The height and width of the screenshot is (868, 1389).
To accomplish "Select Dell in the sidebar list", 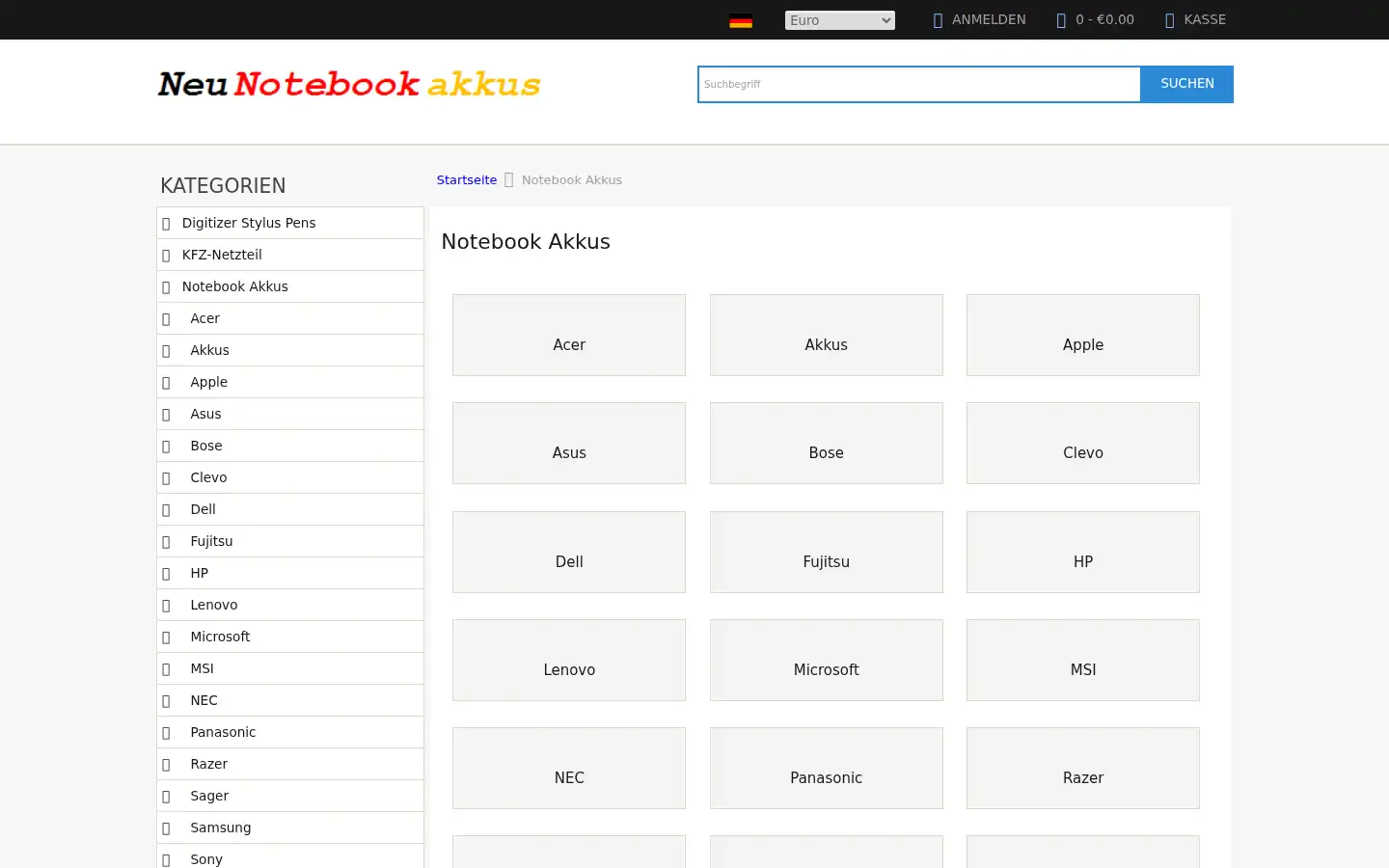I will 290,509.
